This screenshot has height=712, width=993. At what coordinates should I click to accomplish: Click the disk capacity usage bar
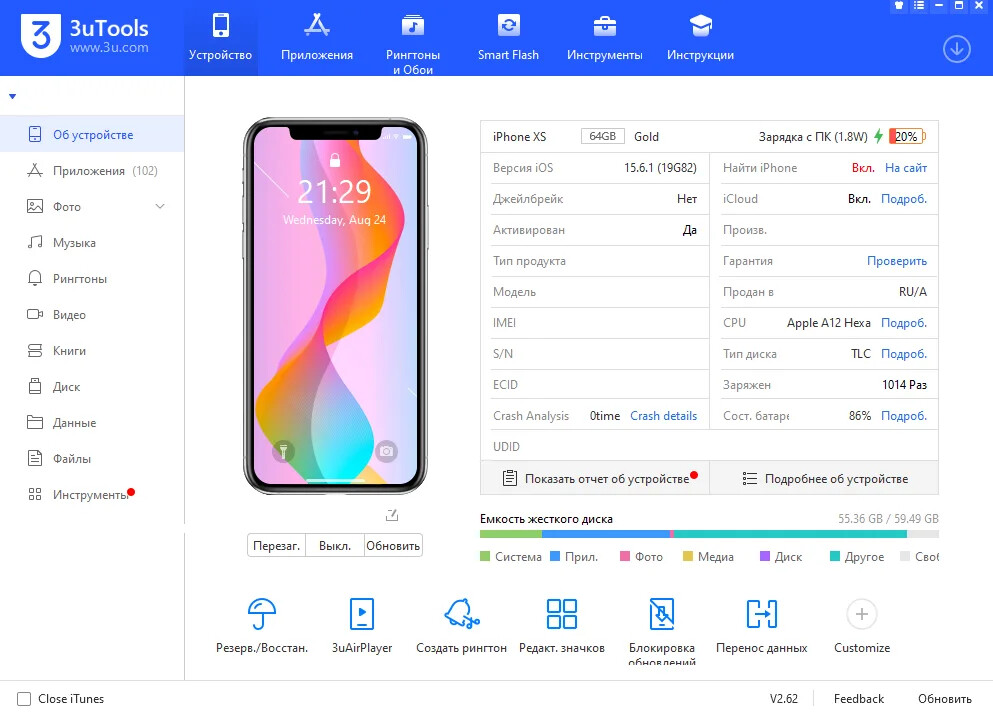pyautogui.click(x=708, y=534)
